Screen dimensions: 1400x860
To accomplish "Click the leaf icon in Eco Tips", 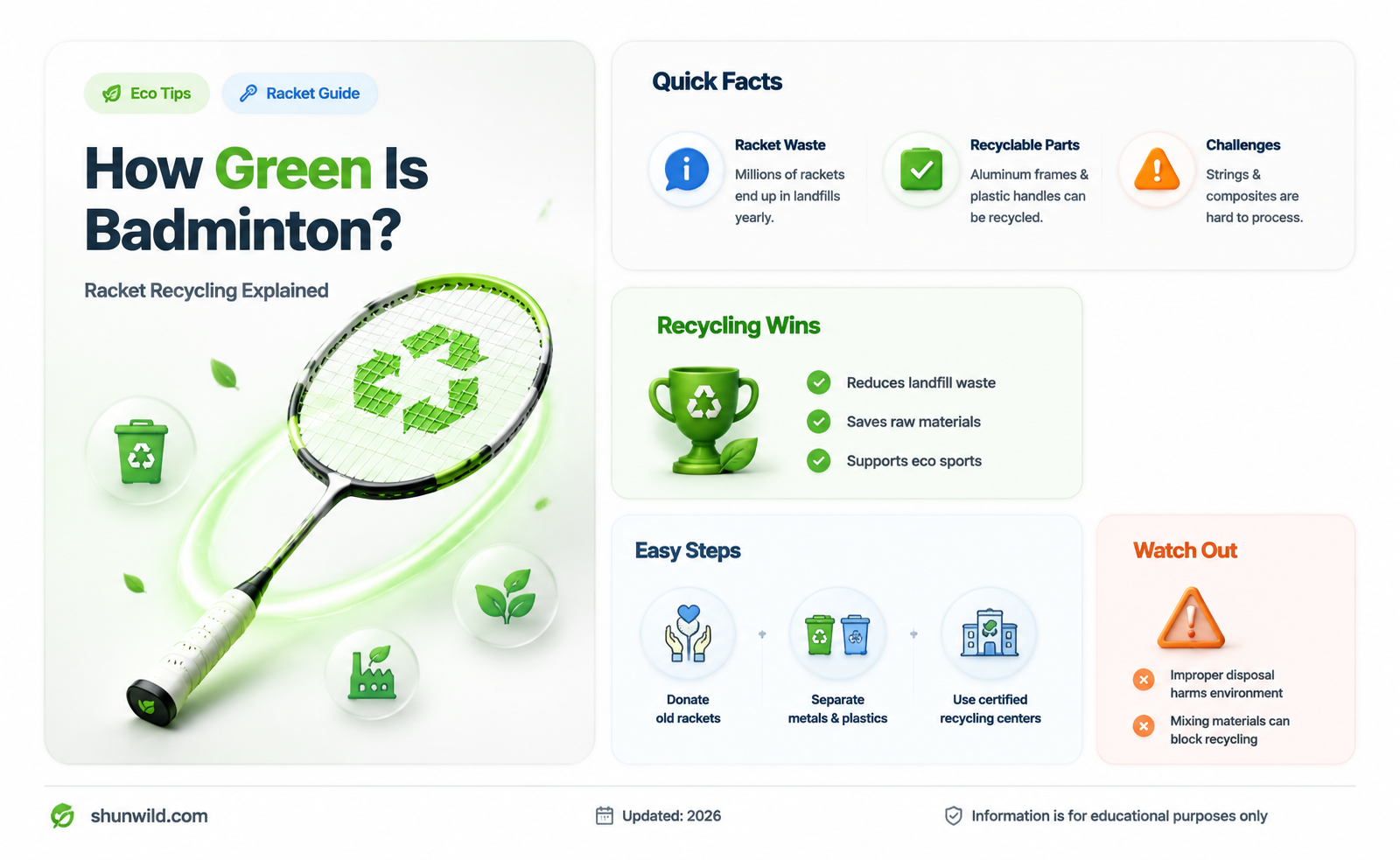I will [112, 94].
